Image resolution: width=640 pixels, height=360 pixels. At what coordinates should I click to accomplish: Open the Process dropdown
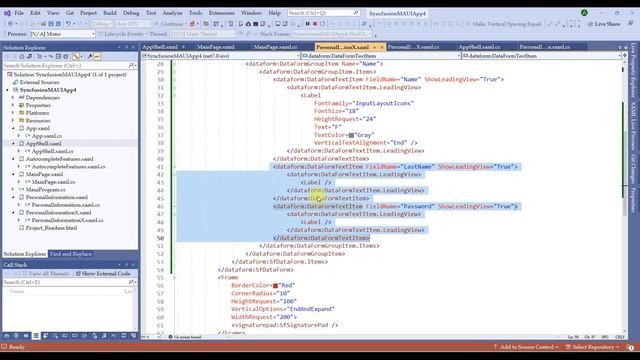[x=62, y=34]
